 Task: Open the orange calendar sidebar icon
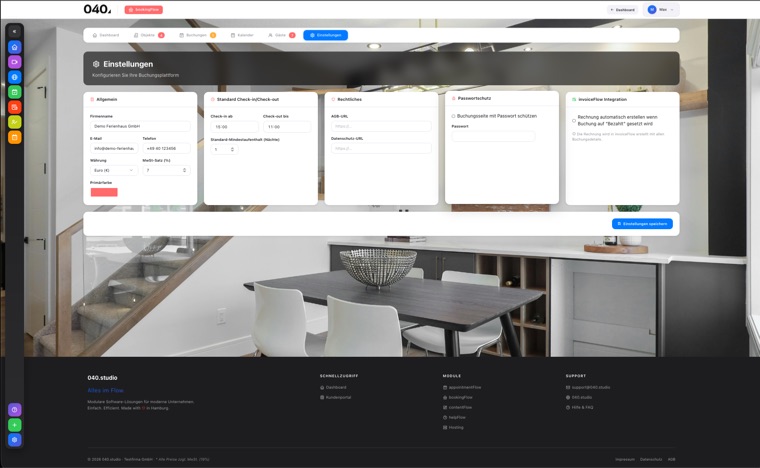[15, 138]
